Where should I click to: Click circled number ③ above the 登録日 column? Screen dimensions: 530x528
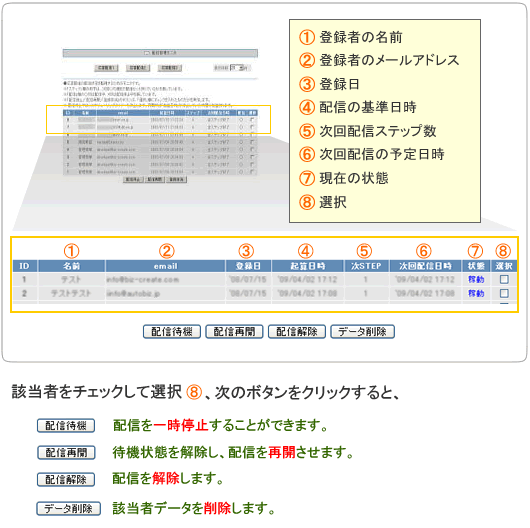[246, 251]
